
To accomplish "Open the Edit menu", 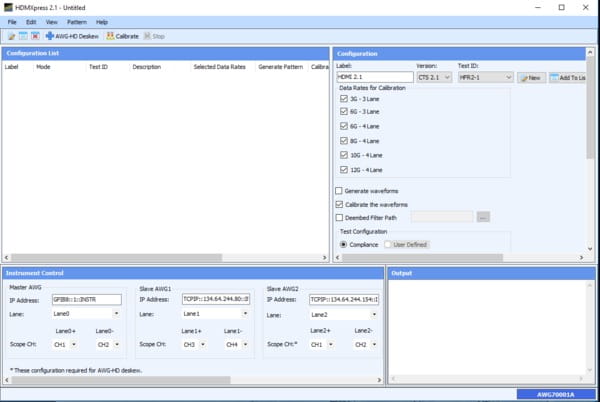I will 31,22.
